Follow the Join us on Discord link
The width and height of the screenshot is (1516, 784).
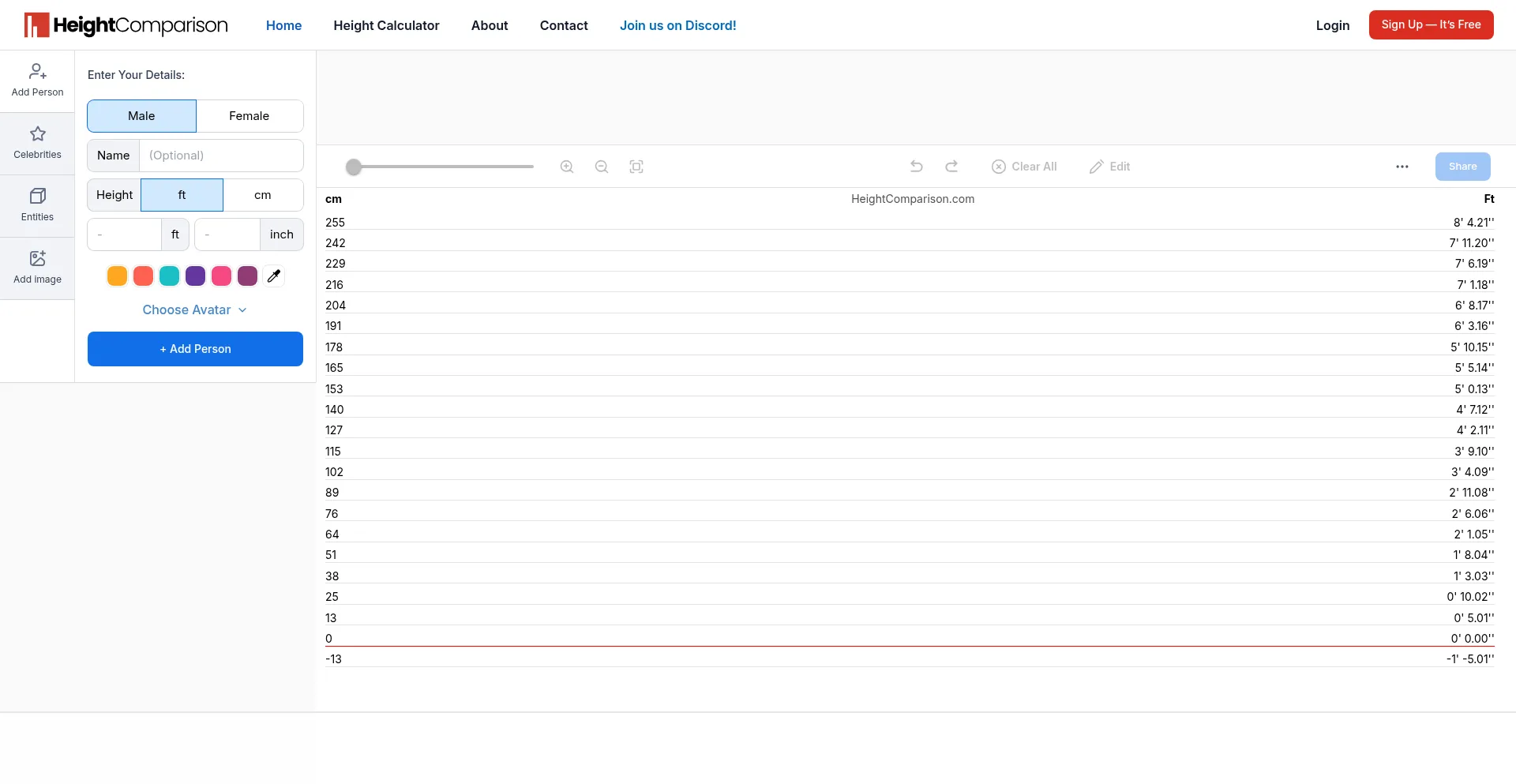point(678,25)
